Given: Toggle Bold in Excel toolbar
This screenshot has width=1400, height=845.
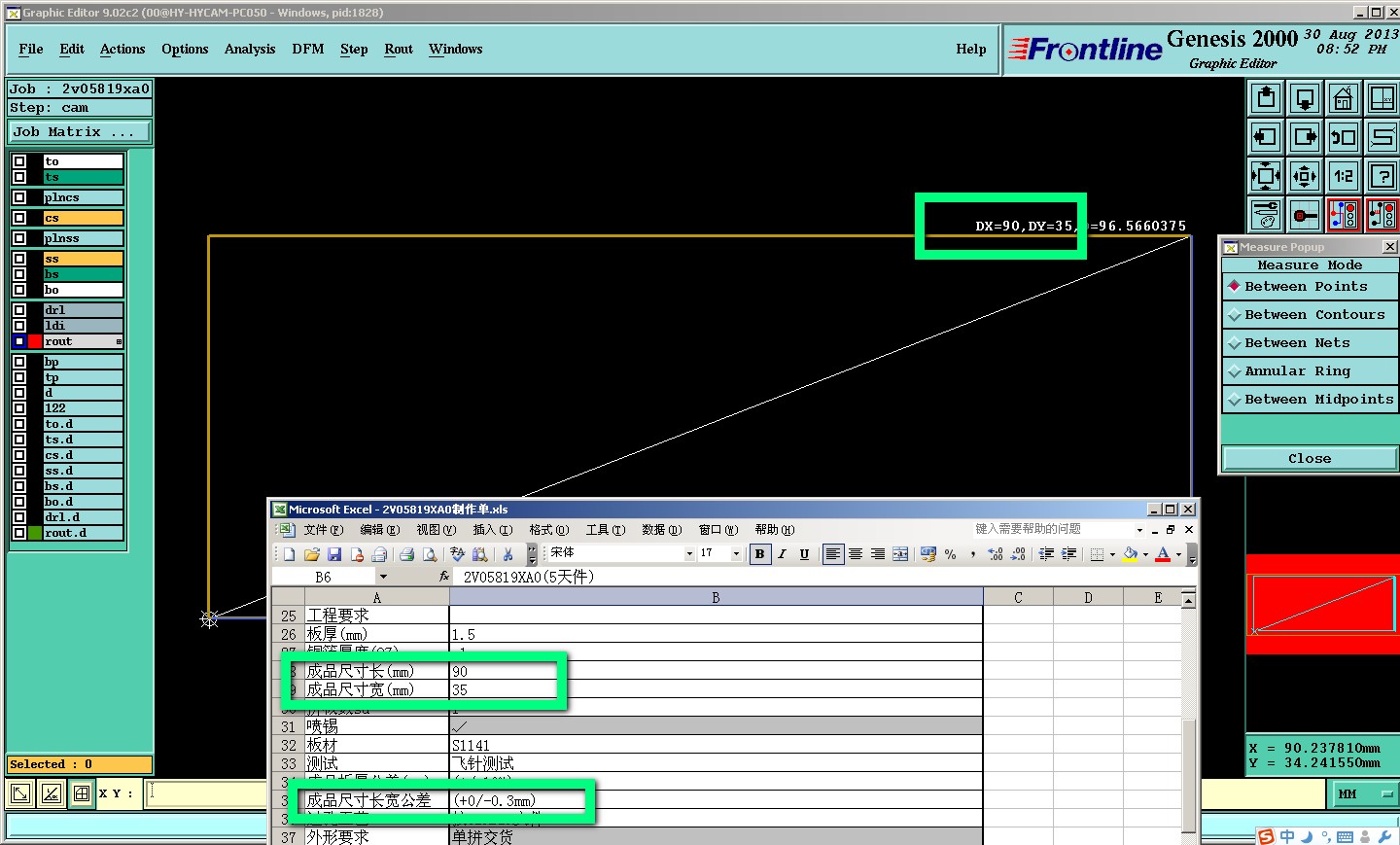Looking at the screenshot, I should tap(759, 554).
